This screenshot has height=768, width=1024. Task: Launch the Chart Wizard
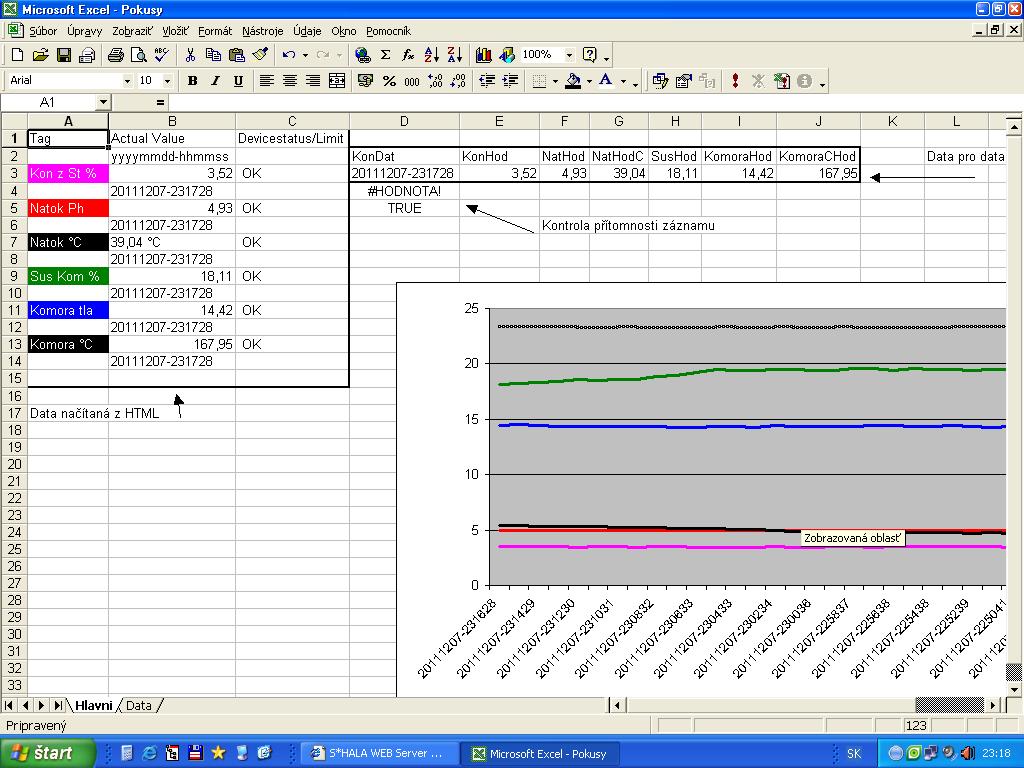[x=484, y=55]
